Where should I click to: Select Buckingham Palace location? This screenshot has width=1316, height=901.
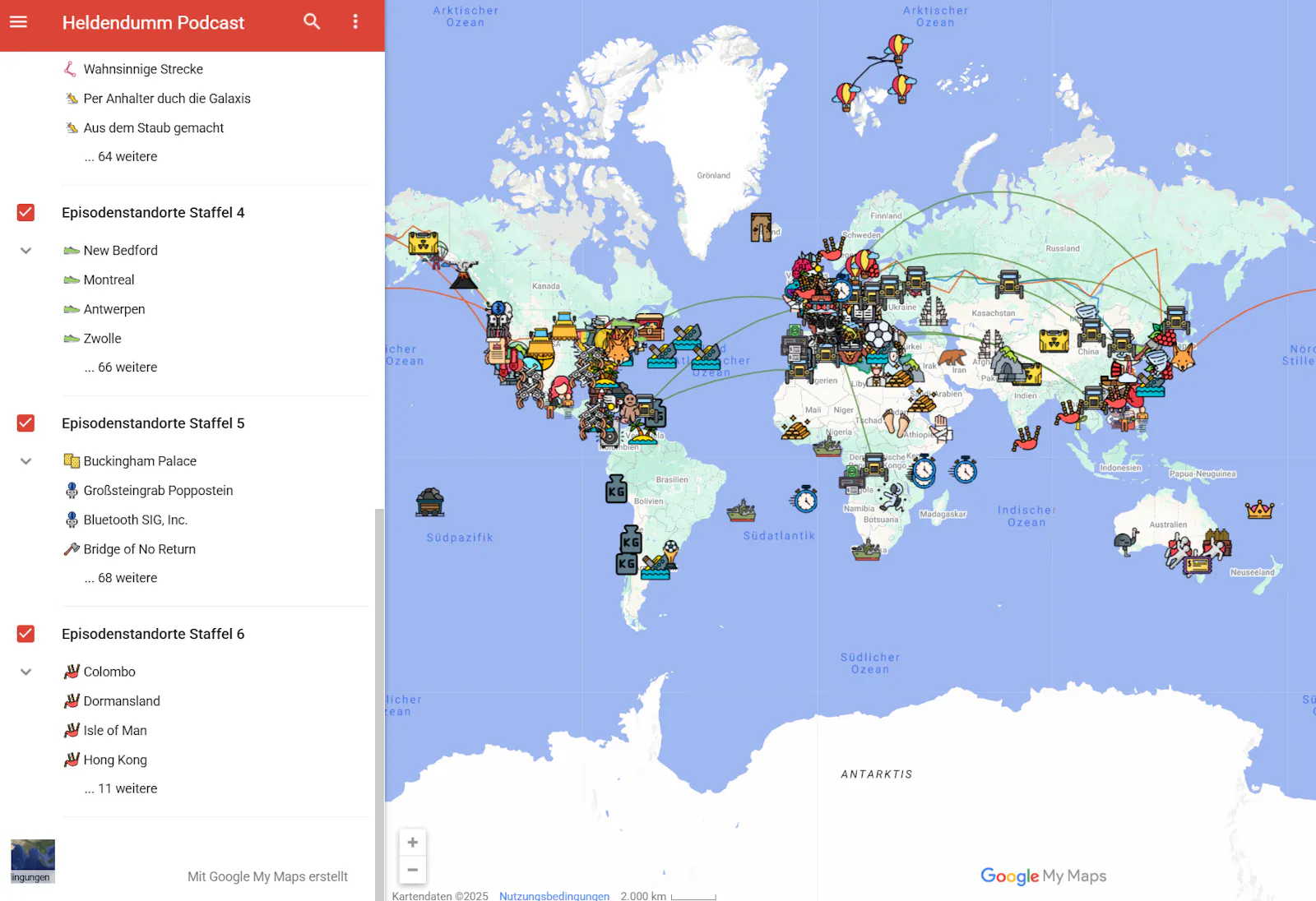pyautogui.click(x=140, y=460)
